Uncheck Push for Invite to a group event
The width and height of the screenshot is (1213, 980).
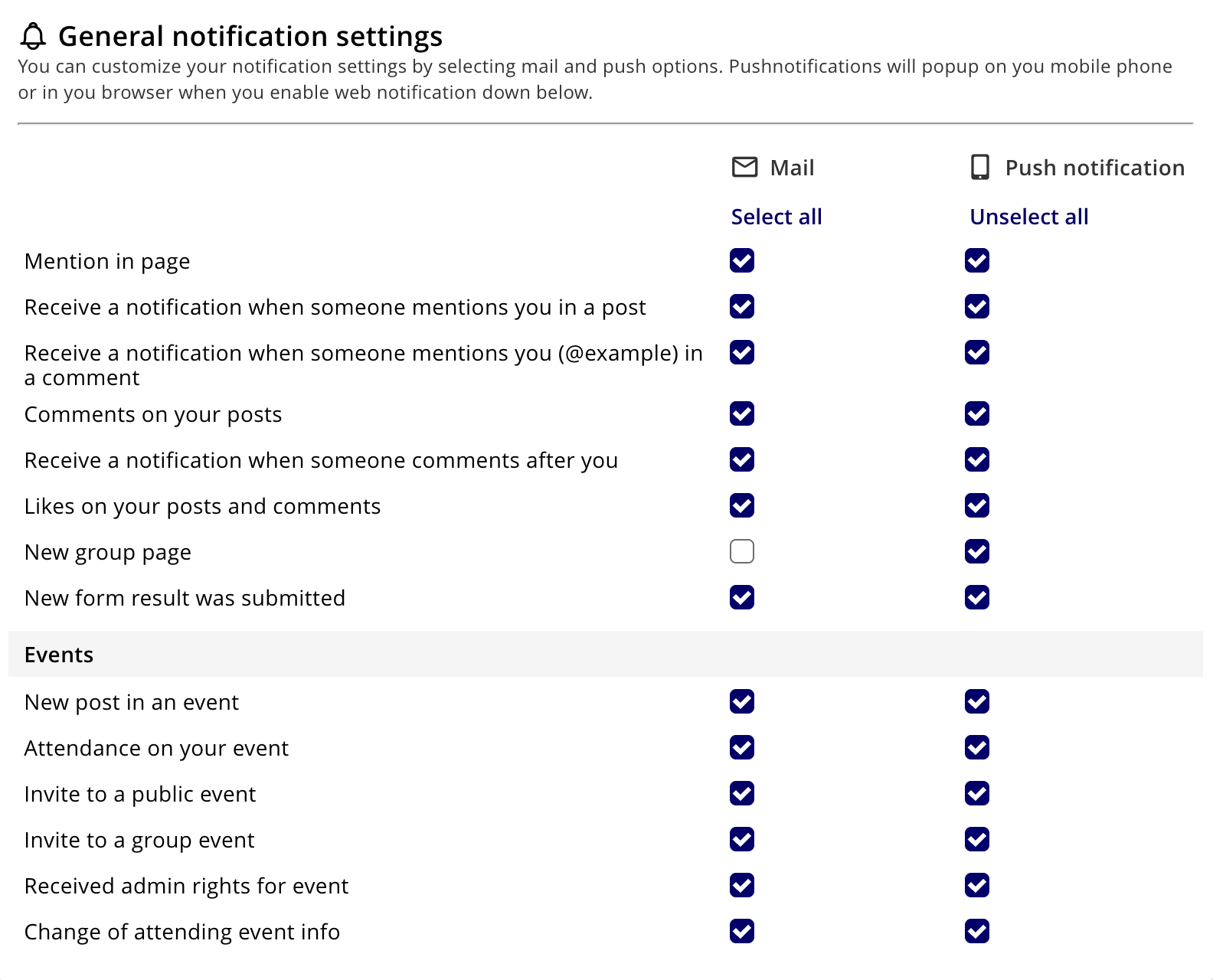tap(977, 839)
